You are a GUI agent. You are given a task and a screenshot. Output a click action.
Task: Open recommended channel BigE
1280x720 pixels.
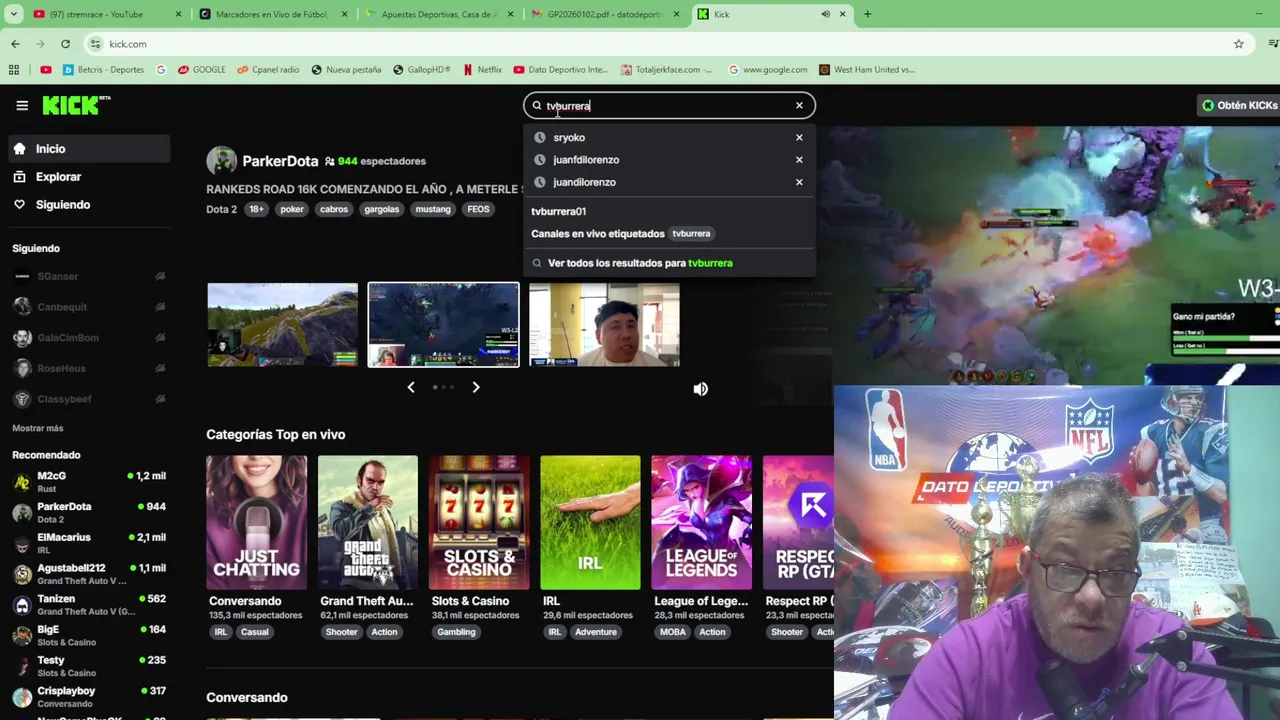(x=88, y=635)
